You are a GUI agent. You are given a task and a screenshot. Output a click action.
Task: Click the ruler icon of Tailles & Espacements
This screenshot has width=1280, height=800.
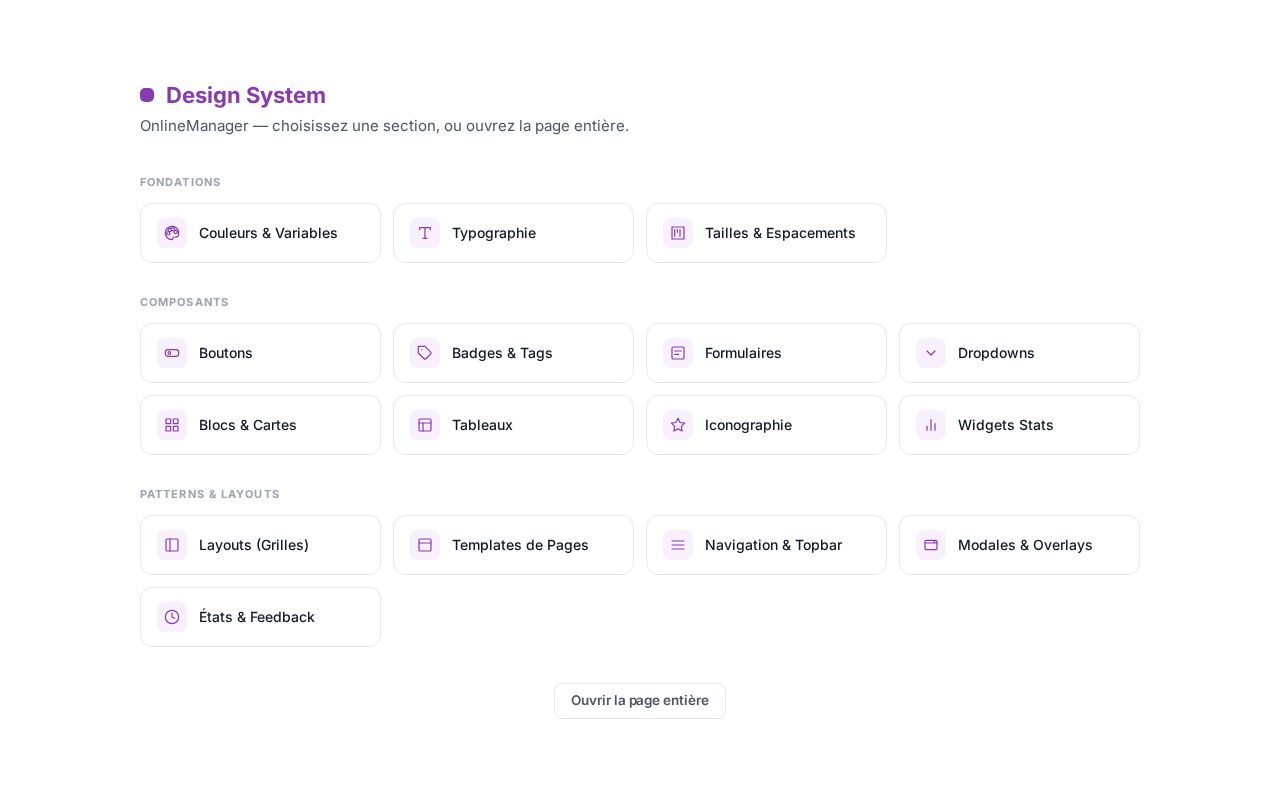point(678,233)
